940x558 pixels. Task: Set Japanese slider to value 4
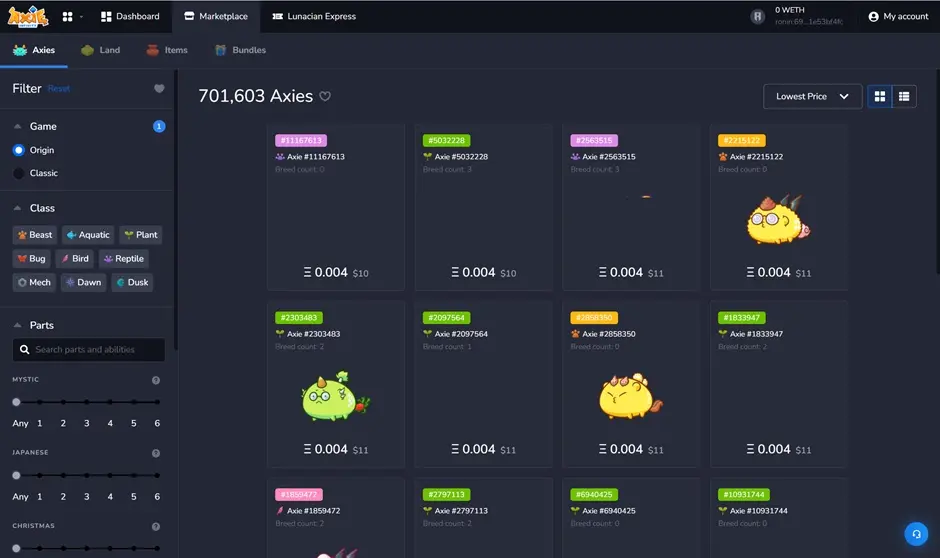110,475
